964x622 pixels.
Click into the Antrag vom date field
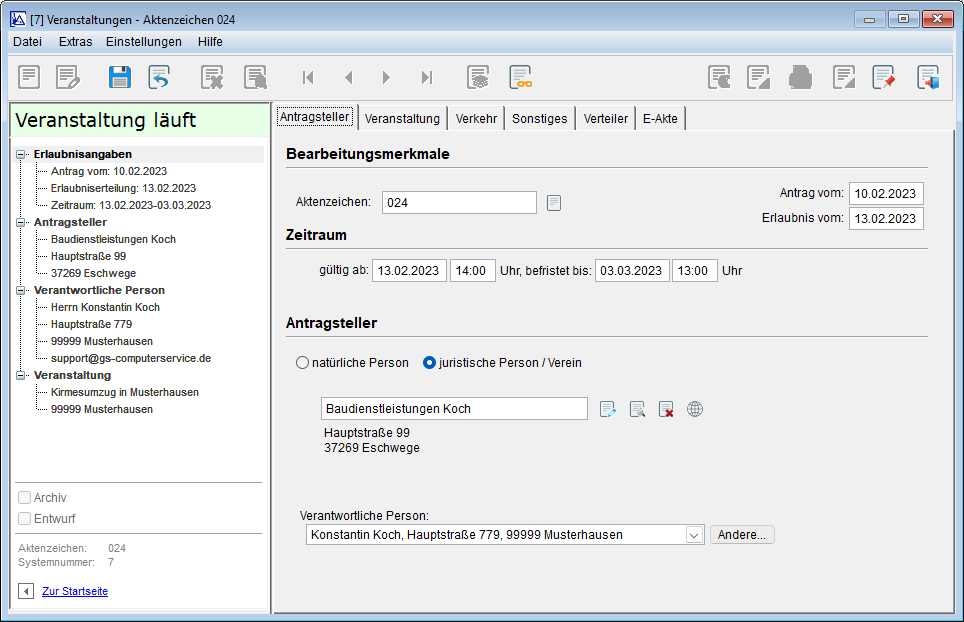[886, 193]
